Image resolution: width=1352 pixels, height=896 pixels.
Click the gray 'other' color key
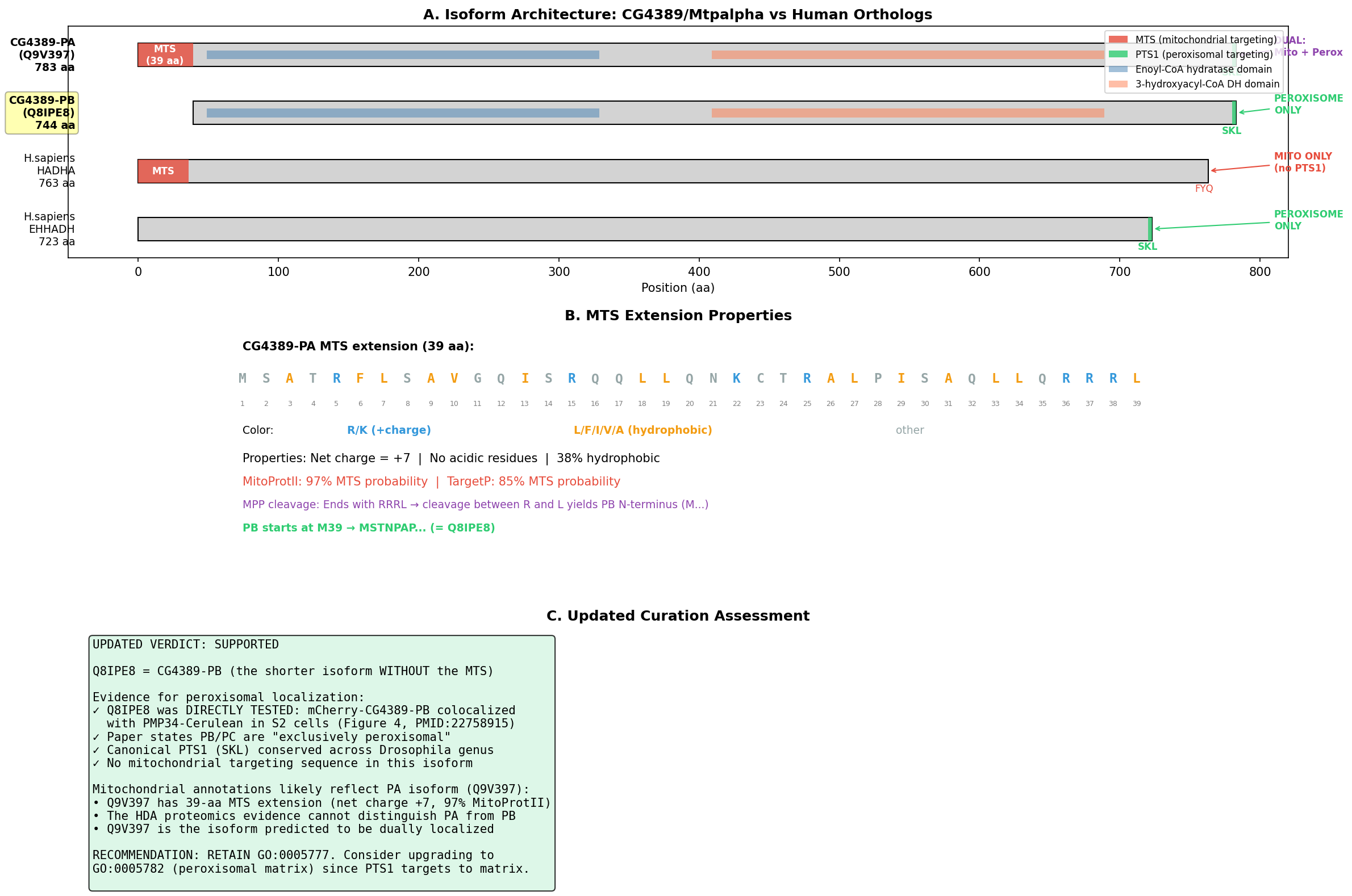coord(909,430)
